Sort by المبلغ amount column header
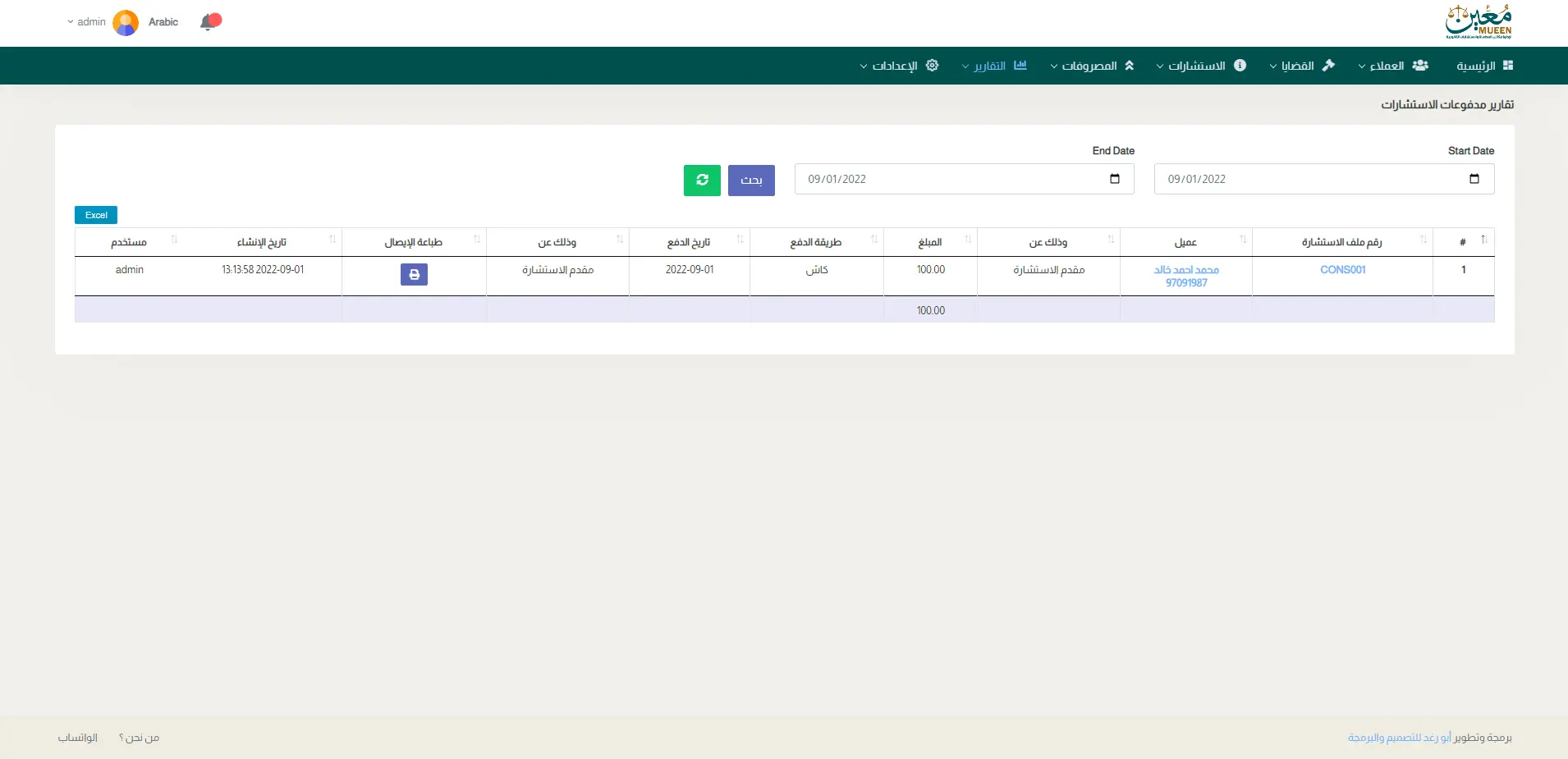This screenshot has height=759, width=1568. point(930,242)
